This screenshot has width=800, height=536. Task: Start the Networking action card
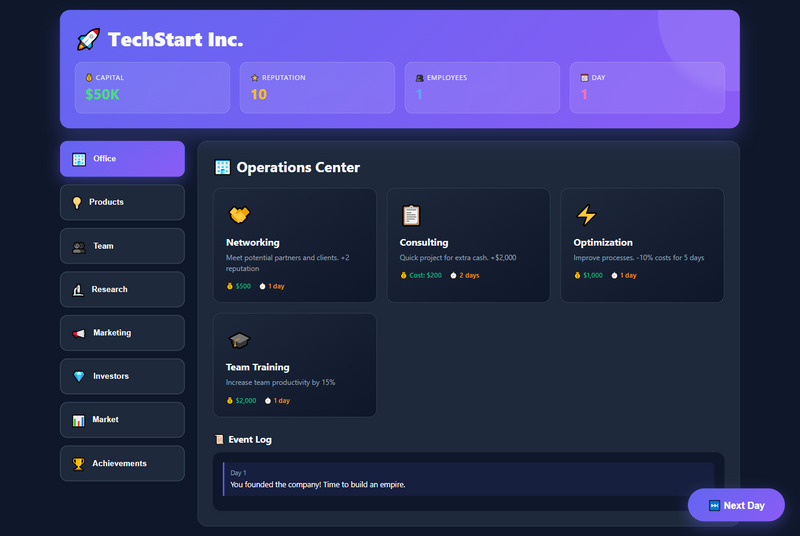tap(295, 245)
